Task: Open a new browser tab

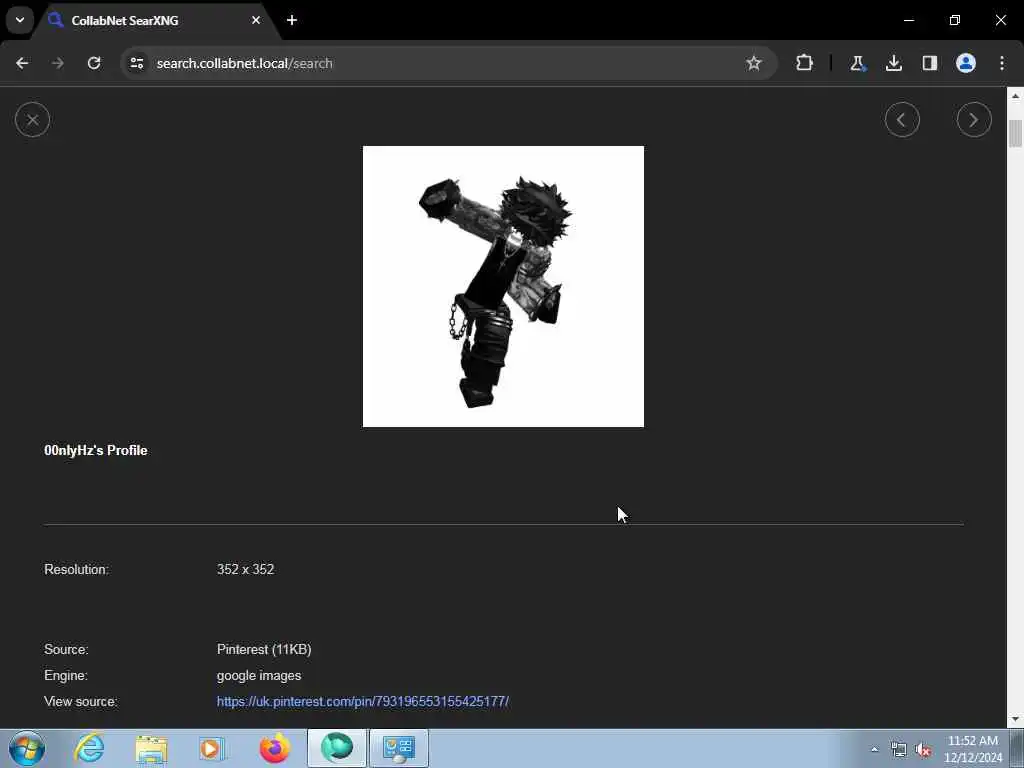Action: (x=292, y=20)
